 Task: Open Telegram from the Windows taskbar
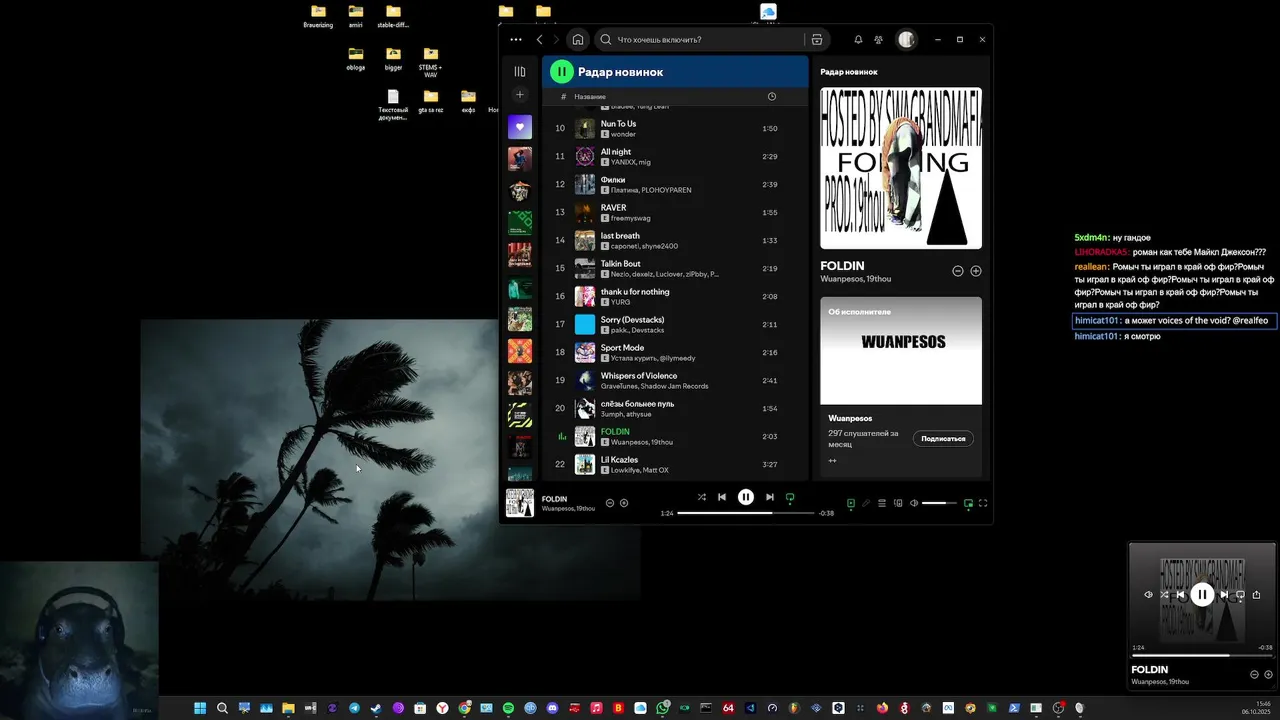[x=354, y=708]
